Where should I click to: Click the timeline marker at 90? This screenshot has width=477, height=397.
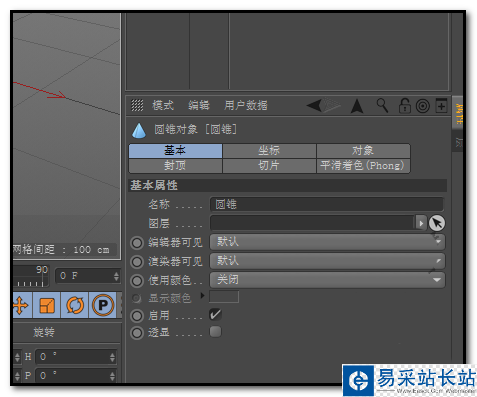[42, 269]
